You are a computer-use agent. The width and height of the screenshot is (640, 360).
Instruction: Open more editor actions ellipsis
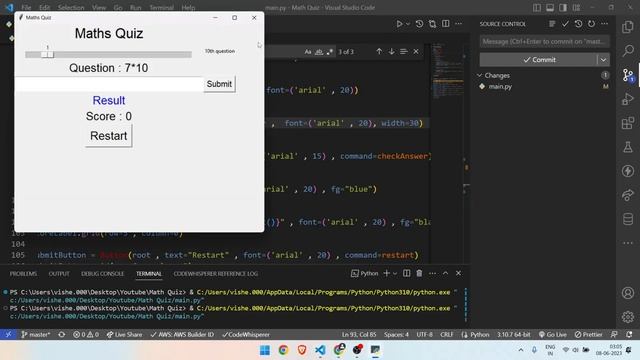458,24
